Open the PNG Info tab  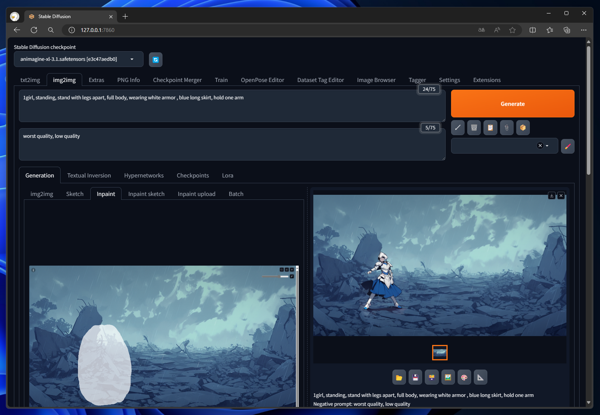coord(129,80)
